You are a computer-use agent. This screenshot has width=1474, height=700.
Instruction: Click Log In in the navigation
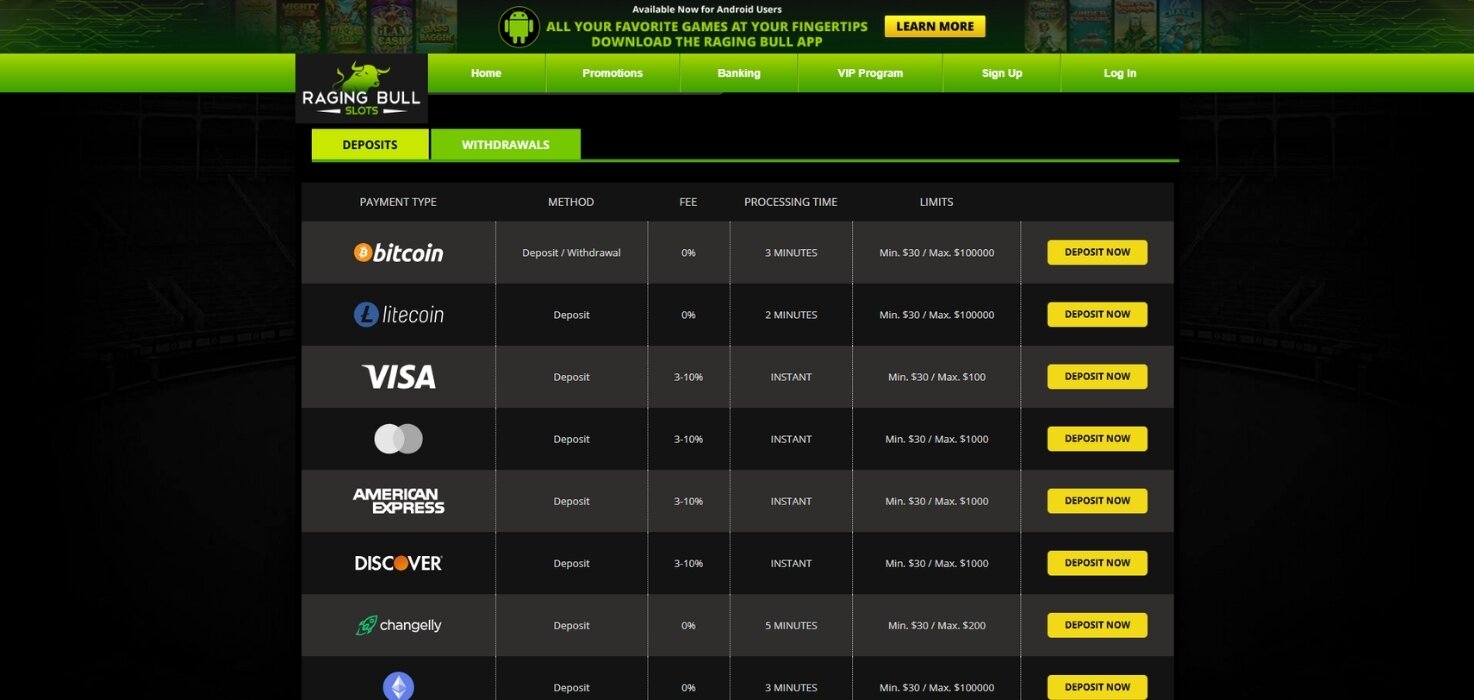1120,73
